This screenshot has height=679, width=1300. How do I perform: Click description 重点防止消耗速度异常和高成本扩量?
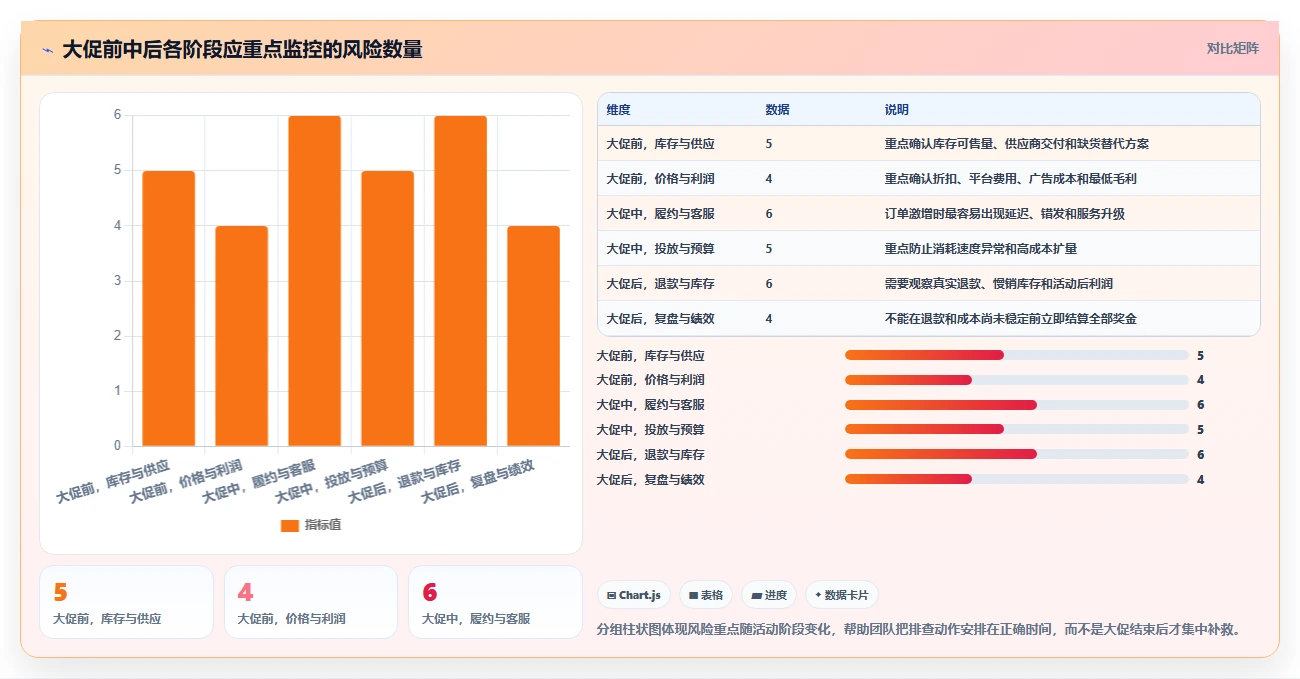(980, 248)
